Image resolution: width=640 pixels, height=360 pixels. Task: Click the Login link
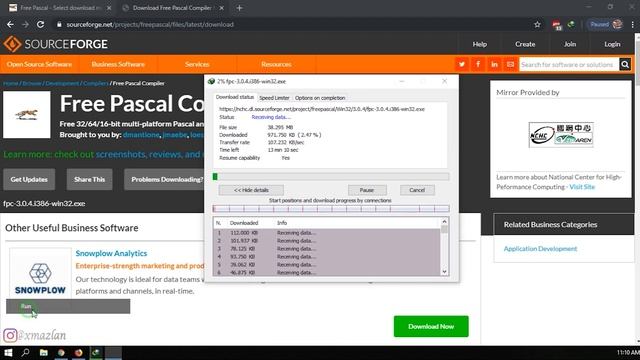pyautogui.click(x=612, y=44)
